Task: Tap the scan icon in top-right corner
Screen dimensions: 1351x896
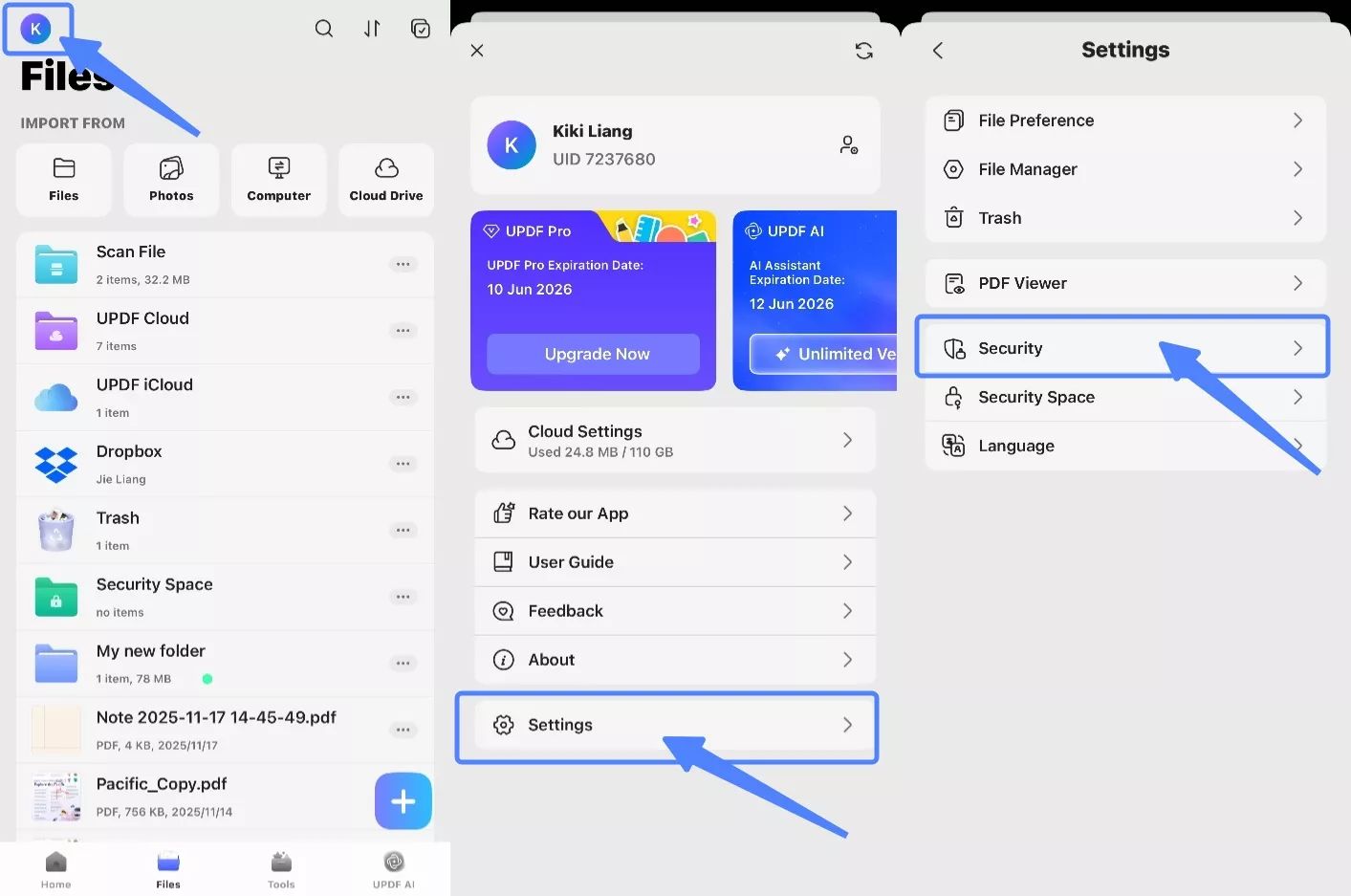Action: pos(421,29)
